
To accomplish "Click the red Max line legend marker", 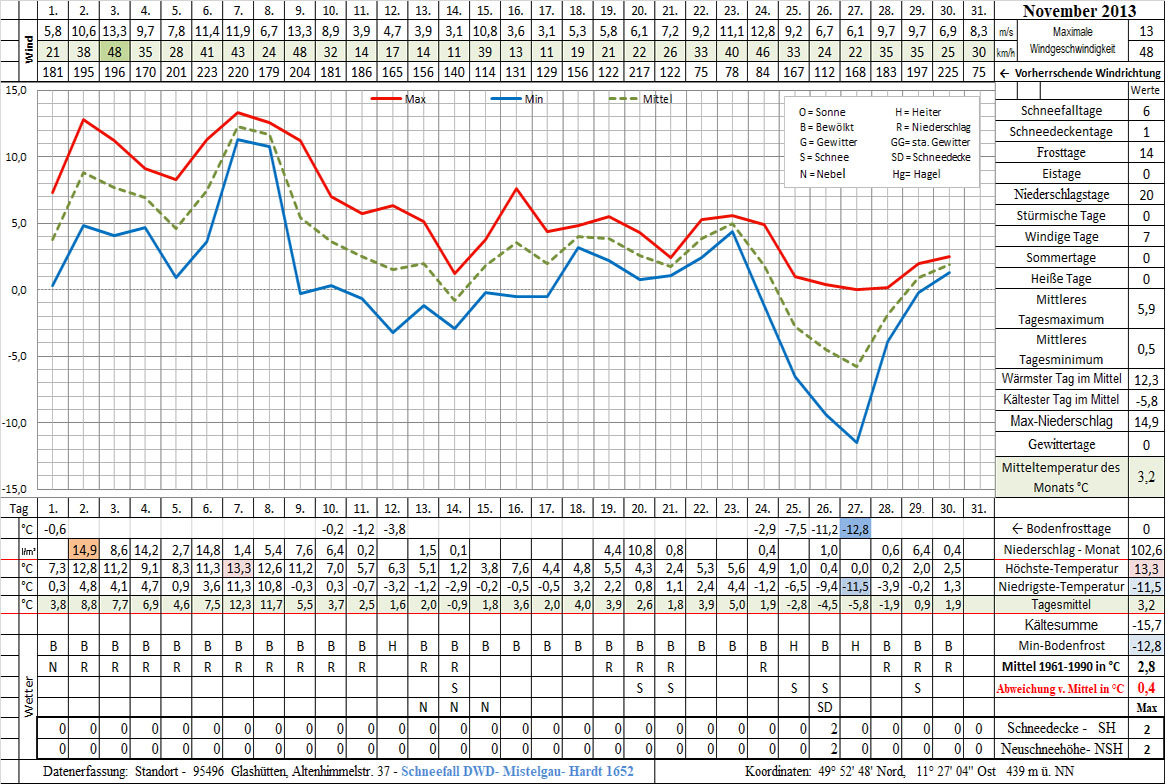I will click(387, 99).
